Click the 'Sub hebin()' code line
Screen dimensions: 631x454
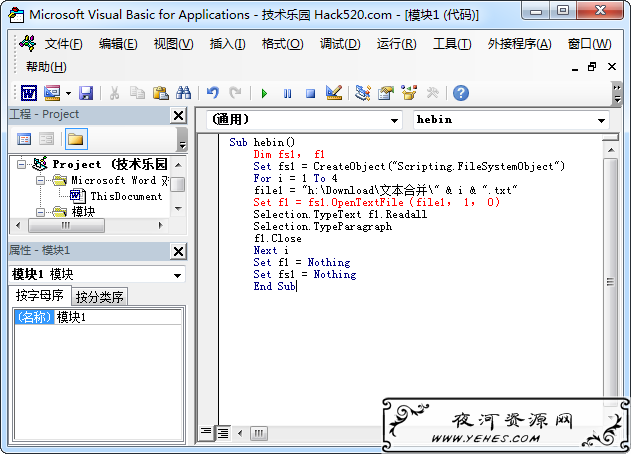pyautogui.click(x=262, y=142)
